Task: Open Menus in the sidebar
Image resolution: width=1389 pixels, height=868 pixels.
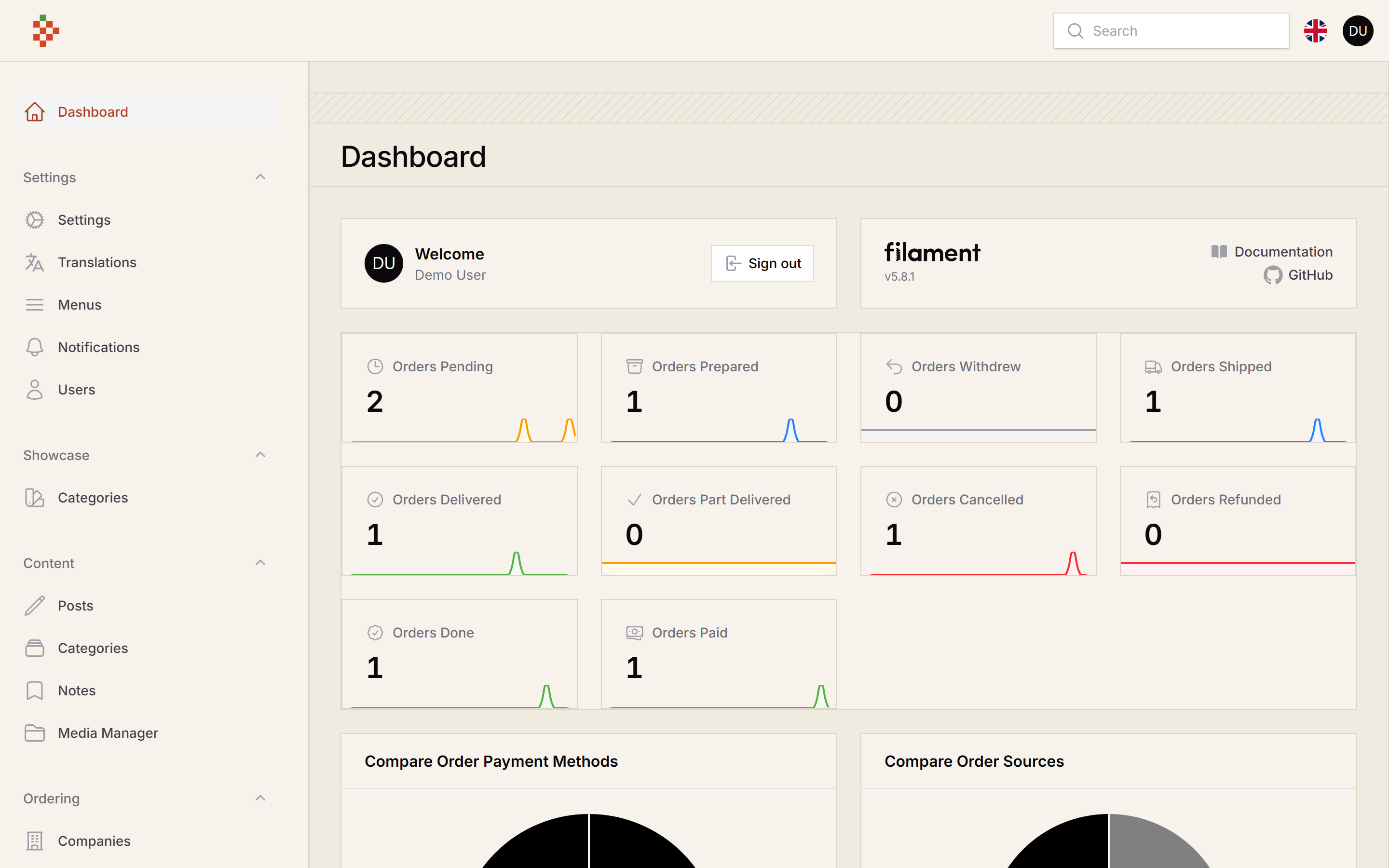Action: (x=148, y=305)
